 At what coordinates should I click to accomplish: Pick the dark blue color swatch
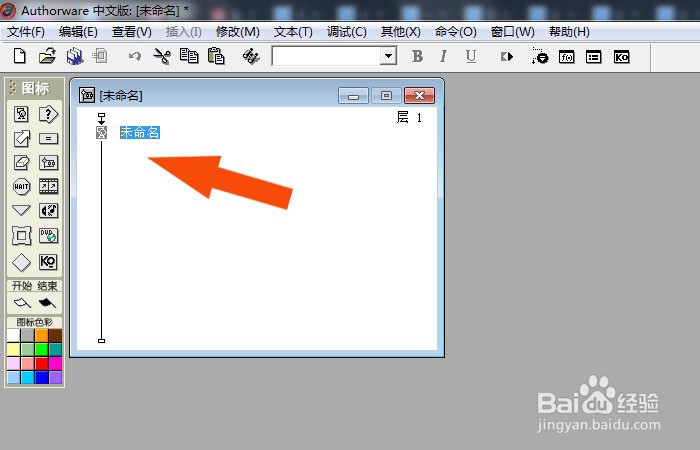[42, 377]
